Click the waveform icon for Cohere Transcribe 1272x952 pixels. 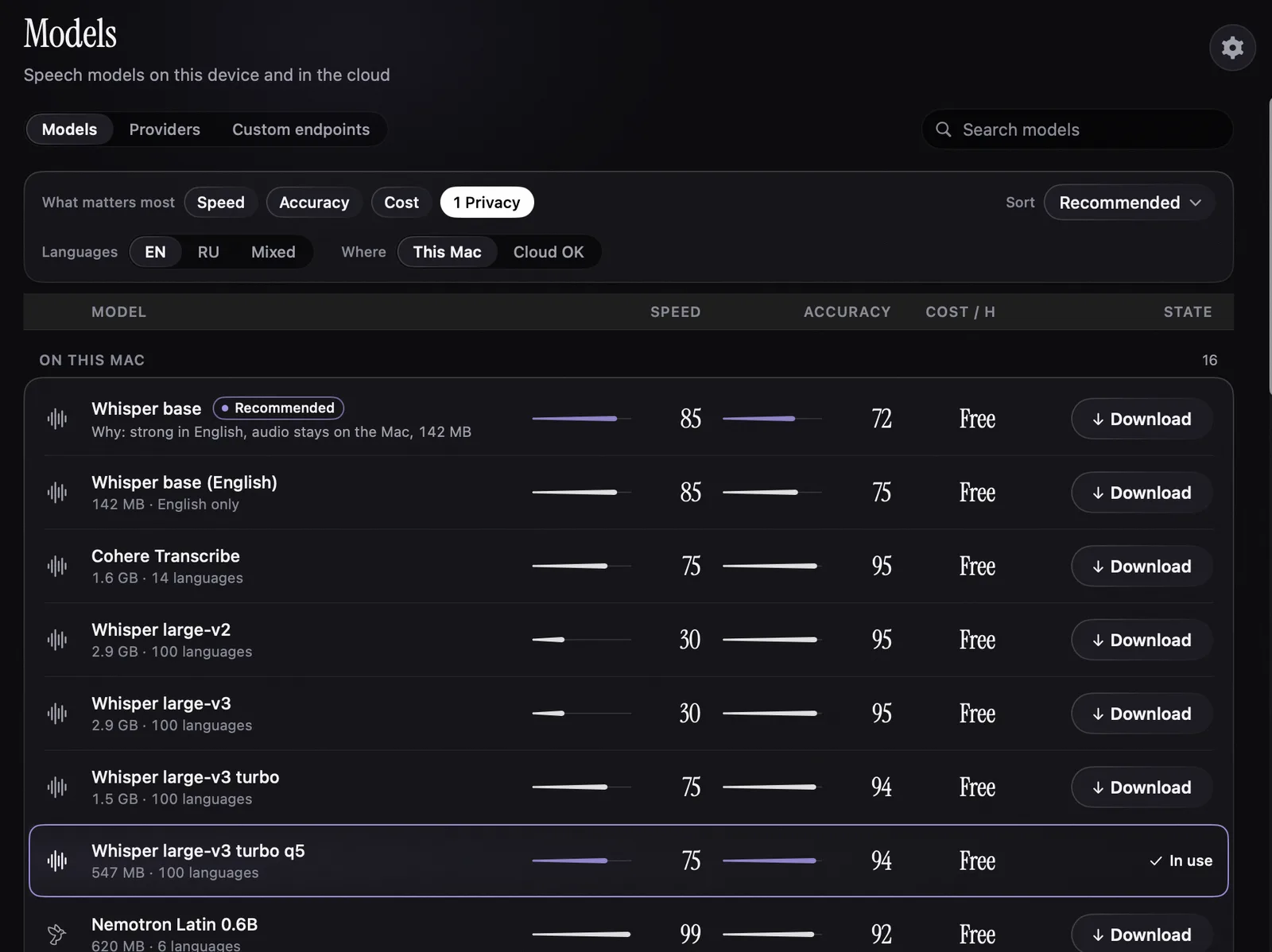[57, 567]
